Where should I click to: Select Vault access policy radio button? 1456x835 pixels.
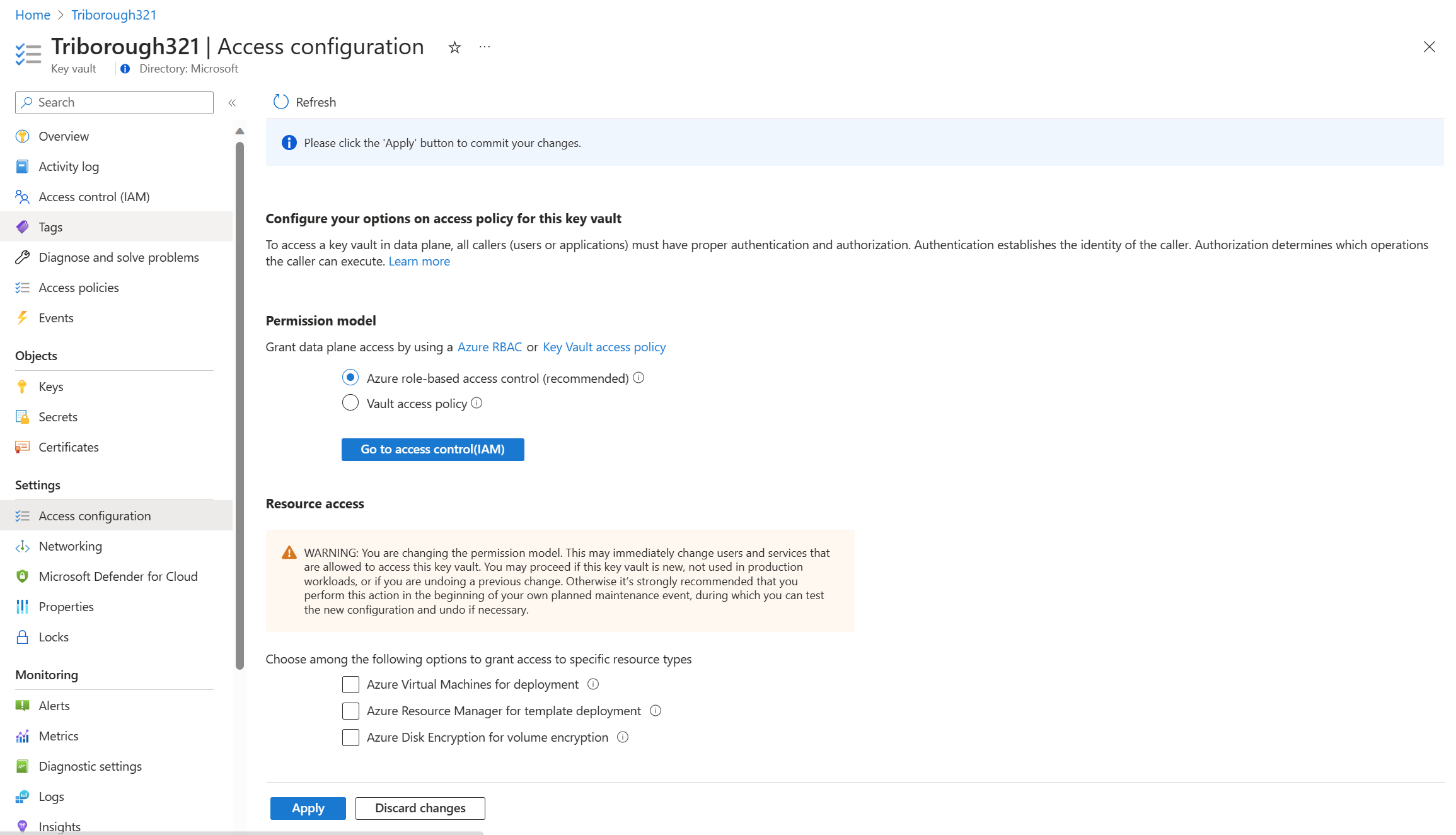pyautogui.click(x=350, y=403)
